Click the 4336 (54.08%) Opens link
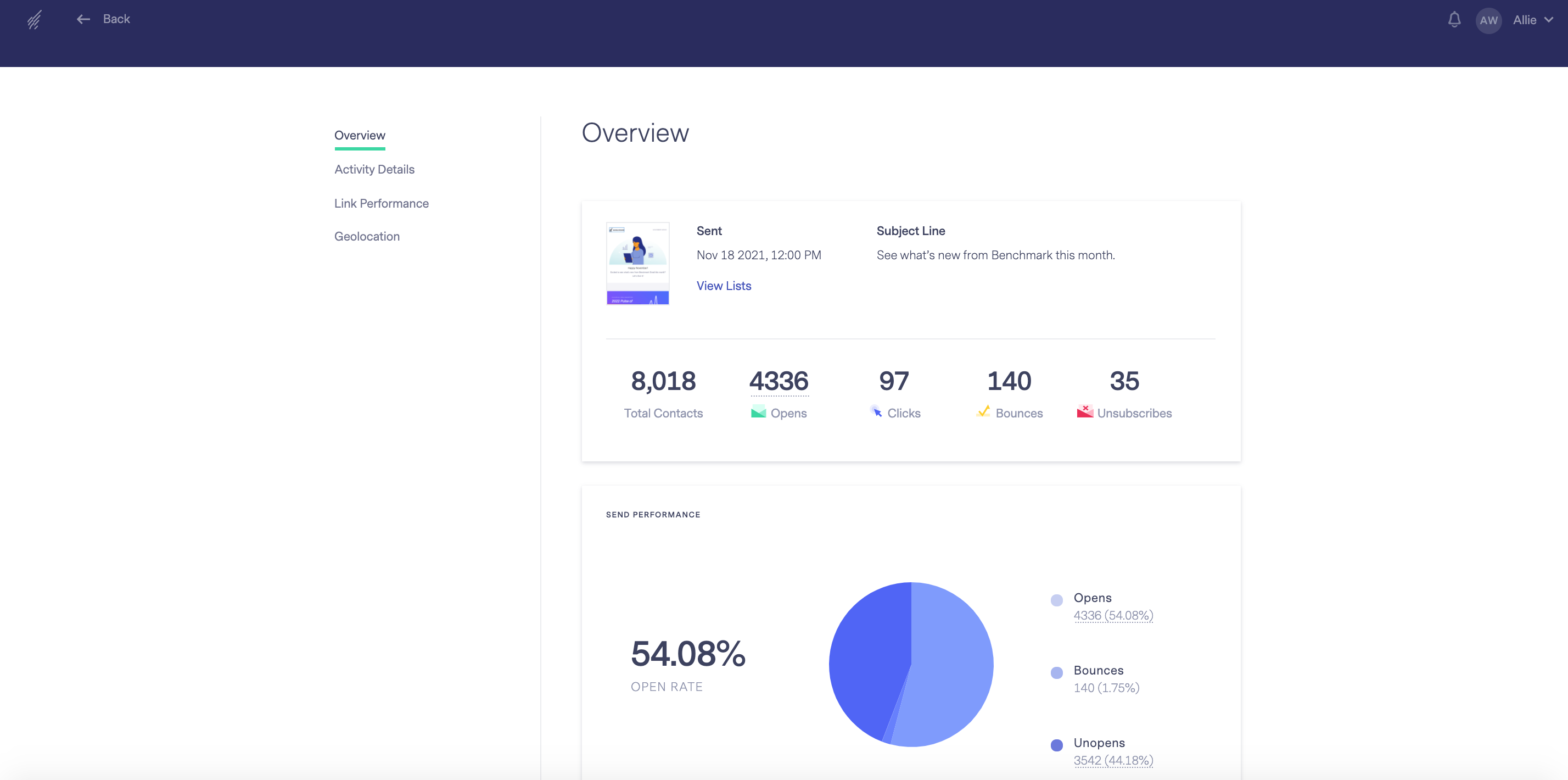Image resolution: width=1568 pixels, height=780 pixels. click(1113, 615)
